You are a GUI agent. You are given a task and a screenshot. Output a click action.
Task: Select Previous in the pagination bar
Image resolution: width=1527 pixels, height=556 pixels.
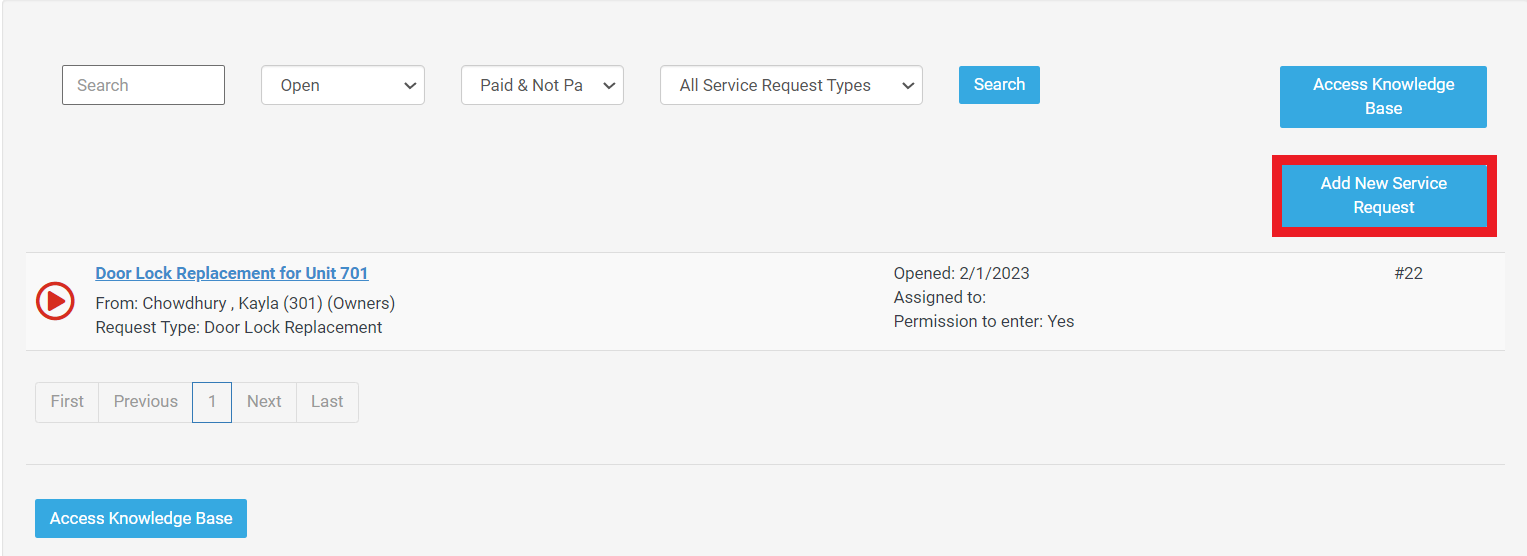145,402
